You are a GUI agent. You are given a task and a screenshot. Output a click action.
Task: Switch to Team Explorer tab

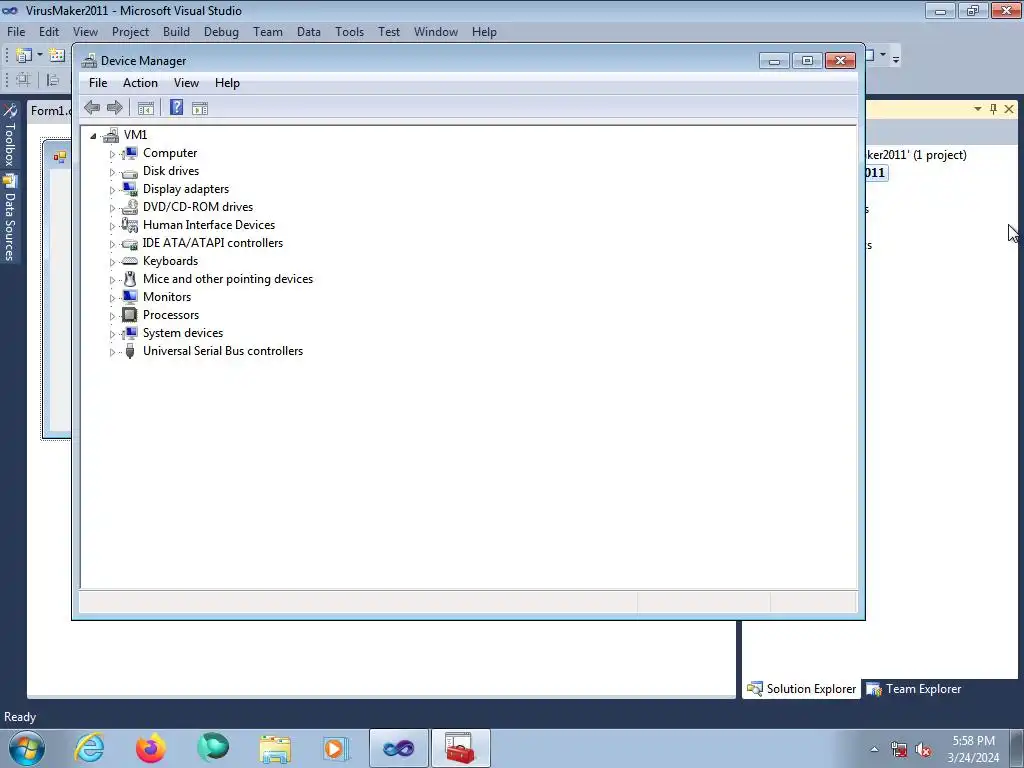[914, 689]
